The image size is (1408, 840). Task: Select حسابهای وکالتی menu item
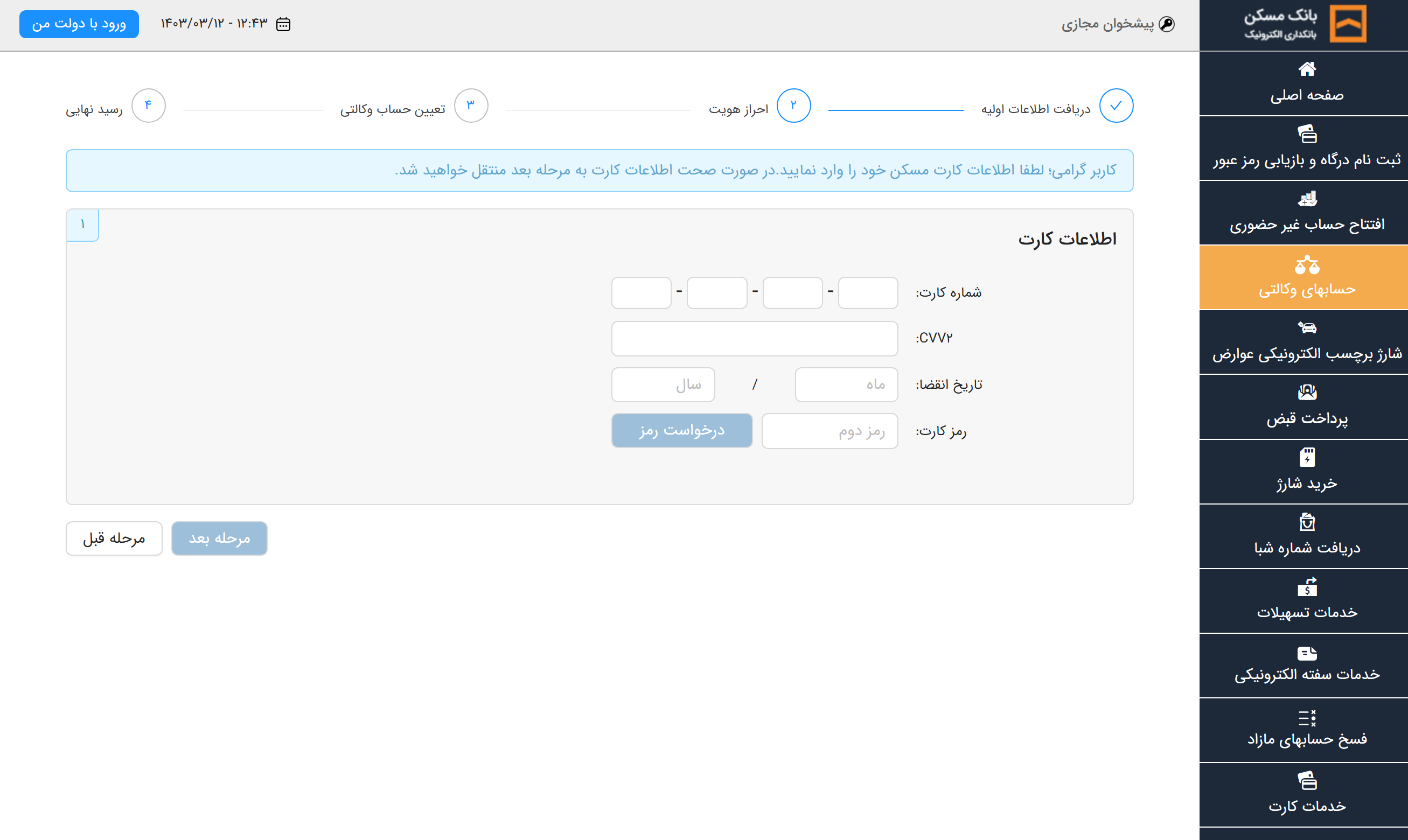pos(1304,277)
